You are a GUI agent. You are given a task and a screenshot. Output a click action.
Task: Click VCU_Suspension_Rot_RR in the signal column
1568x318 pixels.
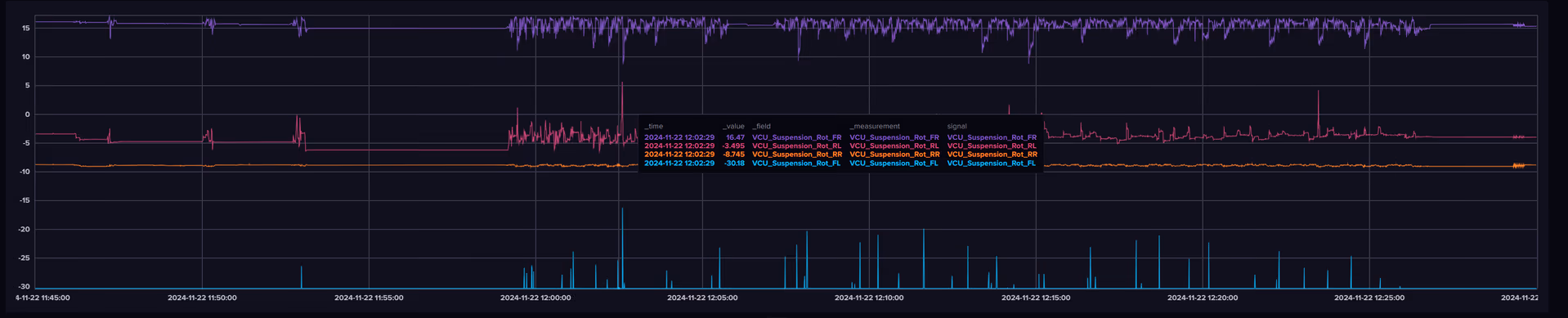992,154
